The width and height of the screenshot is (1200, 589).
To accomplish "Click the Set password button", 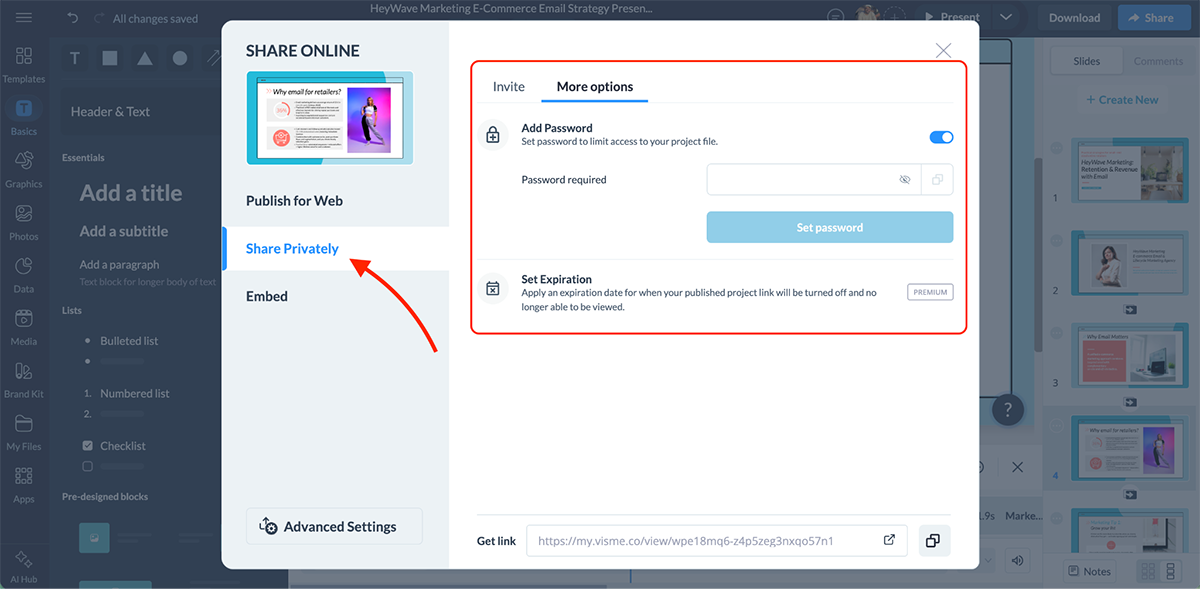I will (829, 227).
